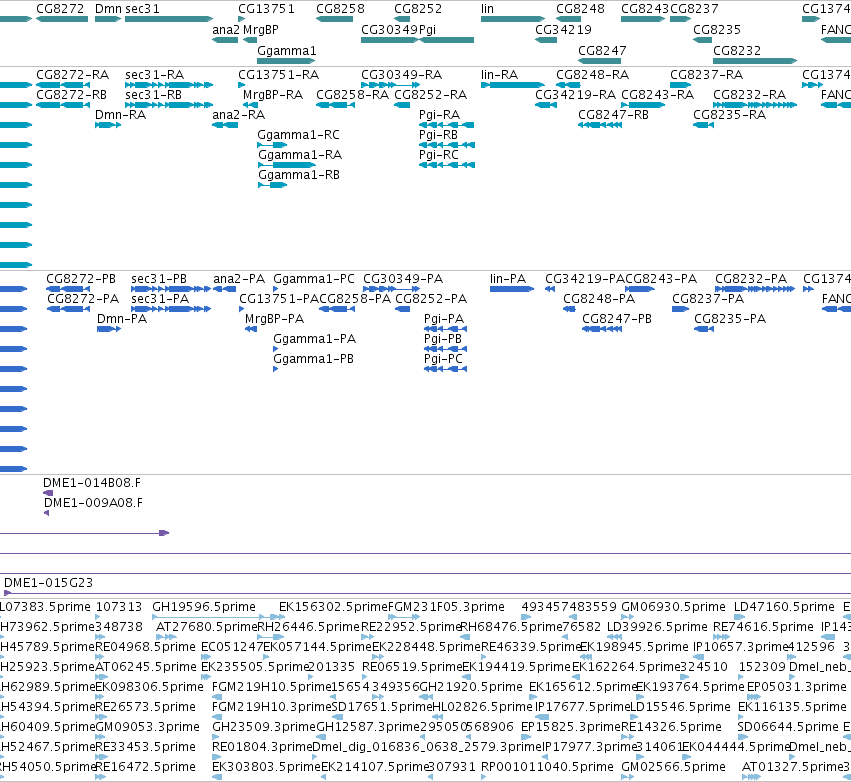Click the CG8252 gene feature

tap(402, 19)
